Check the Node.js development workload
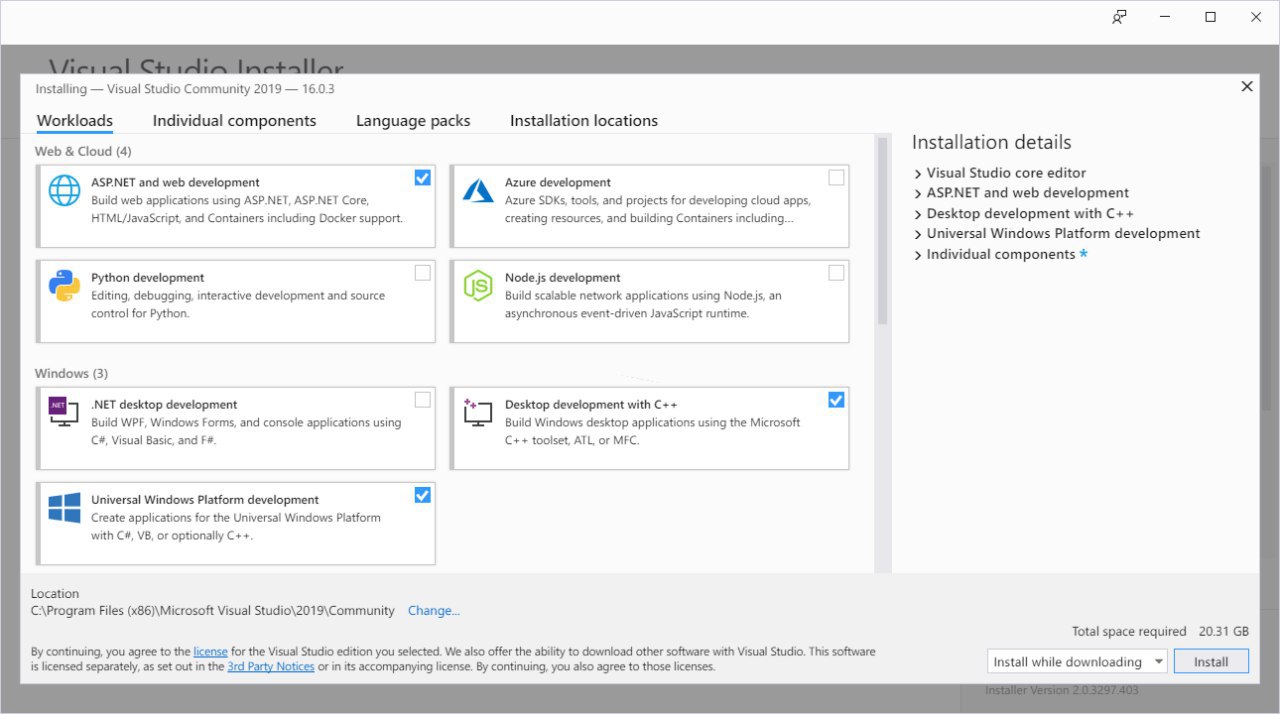1280x714 pixels. 836,273
